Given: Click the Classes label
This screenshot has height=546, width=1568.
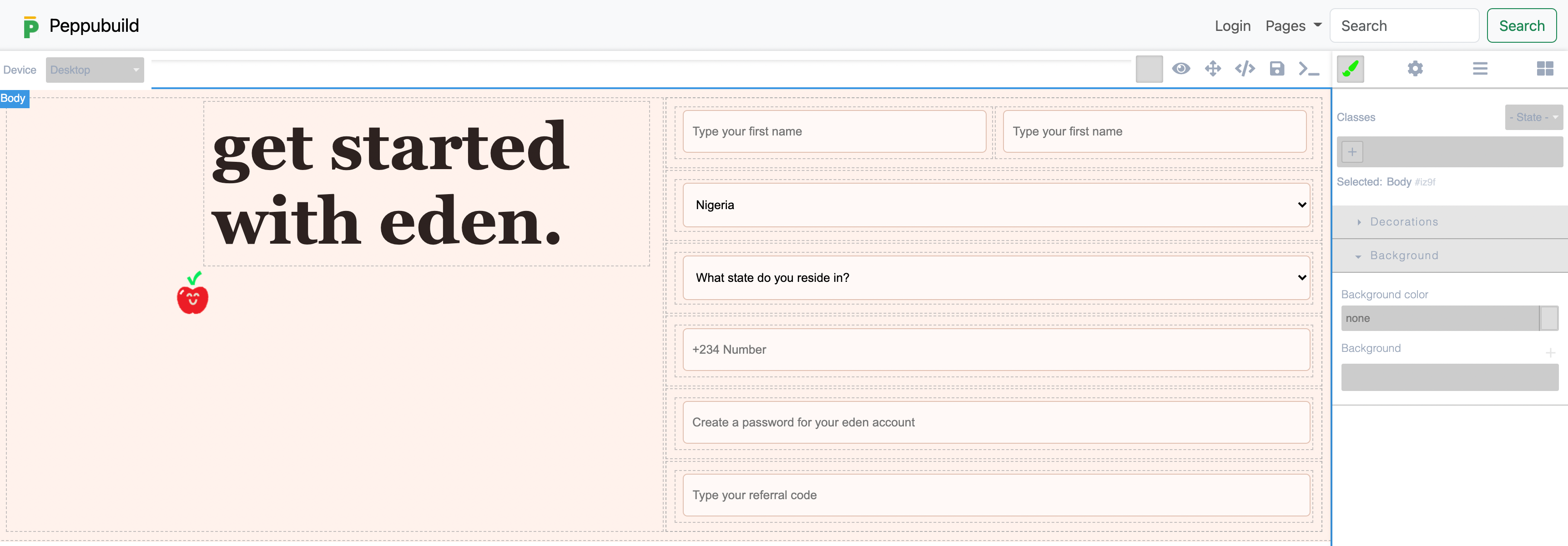Looking at the screenshot, I should click(1356, 117).
